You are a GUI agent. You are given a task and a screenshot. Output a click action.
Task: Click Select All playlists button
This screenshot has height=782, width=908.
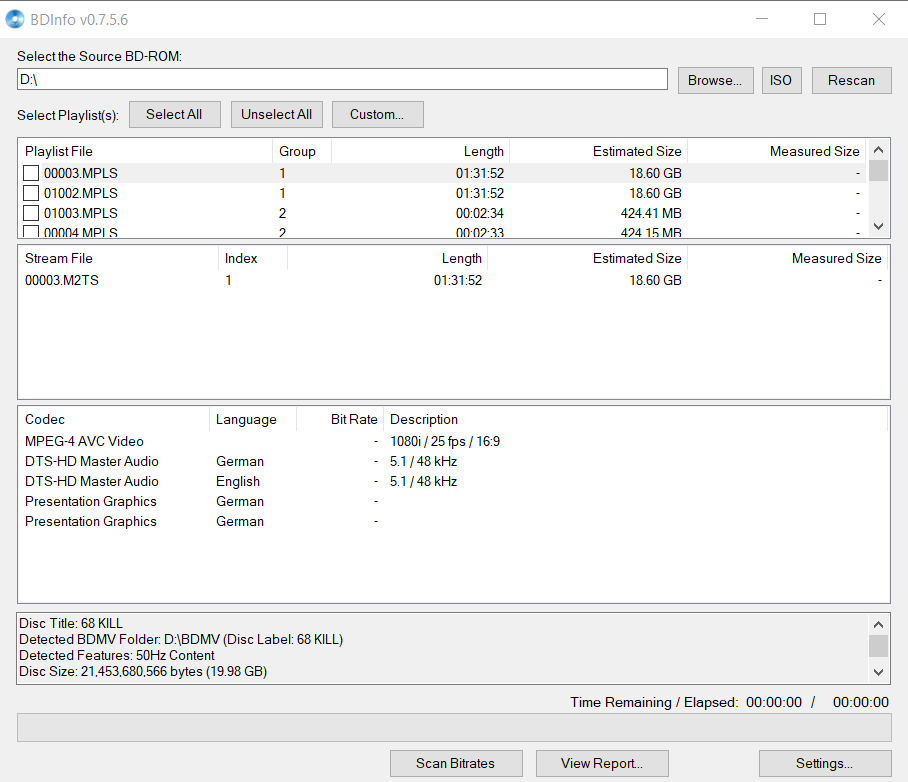pyautogui.click(x=174, y=114)
